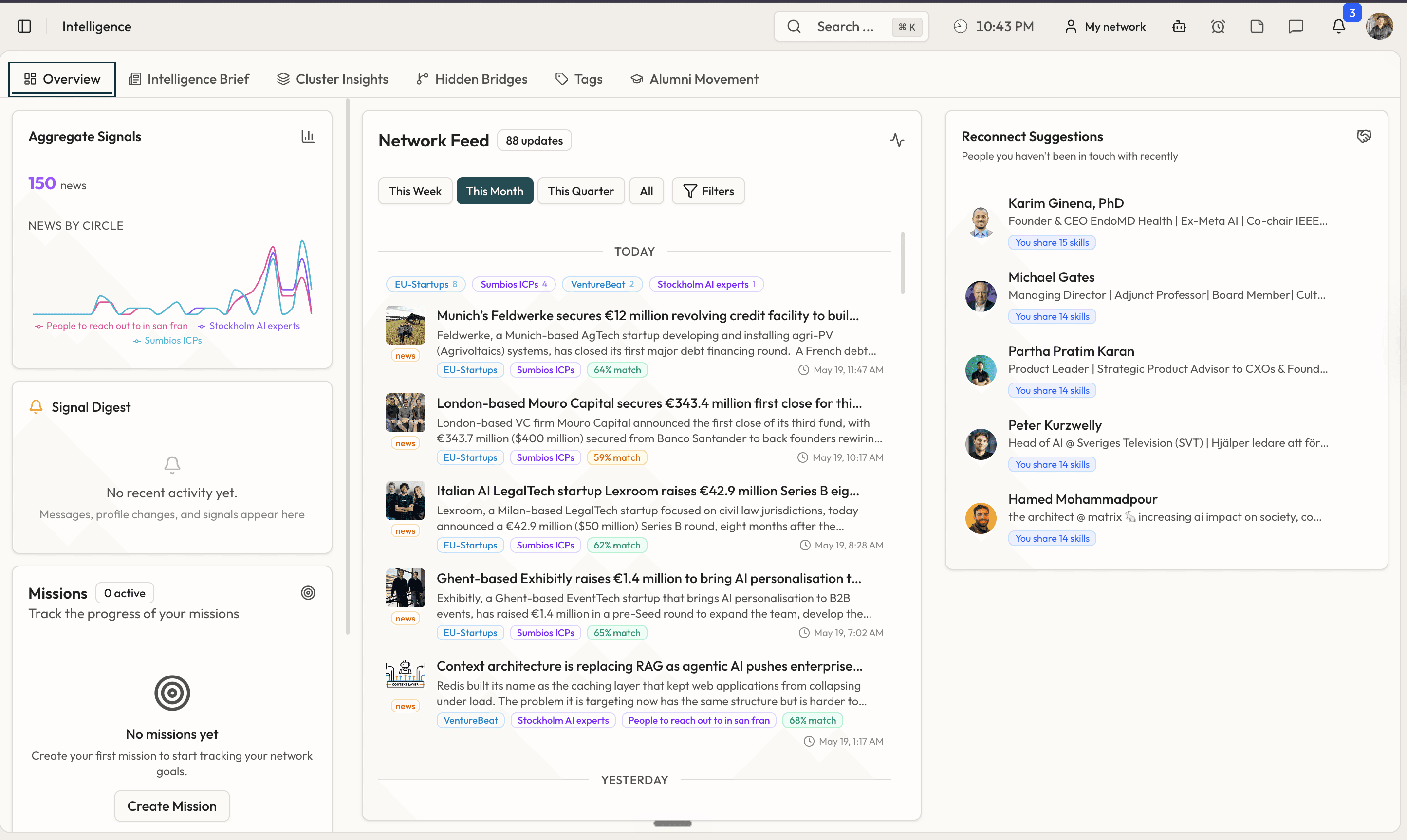Viewport: 1407px width, 840px height.
Task: Click the Create Mission button
Action: tap(172, 806)
